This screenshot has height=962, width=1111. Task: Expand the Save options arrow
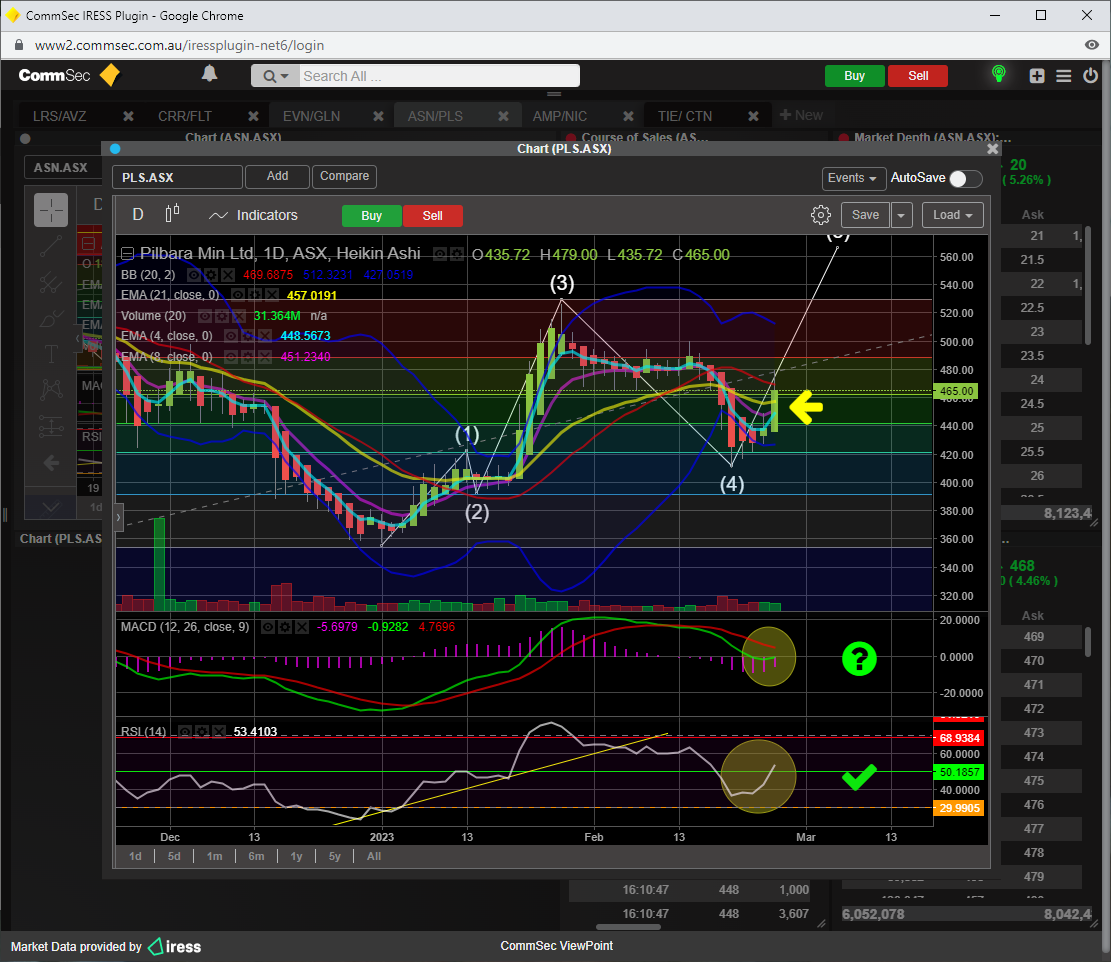[901, 215]
